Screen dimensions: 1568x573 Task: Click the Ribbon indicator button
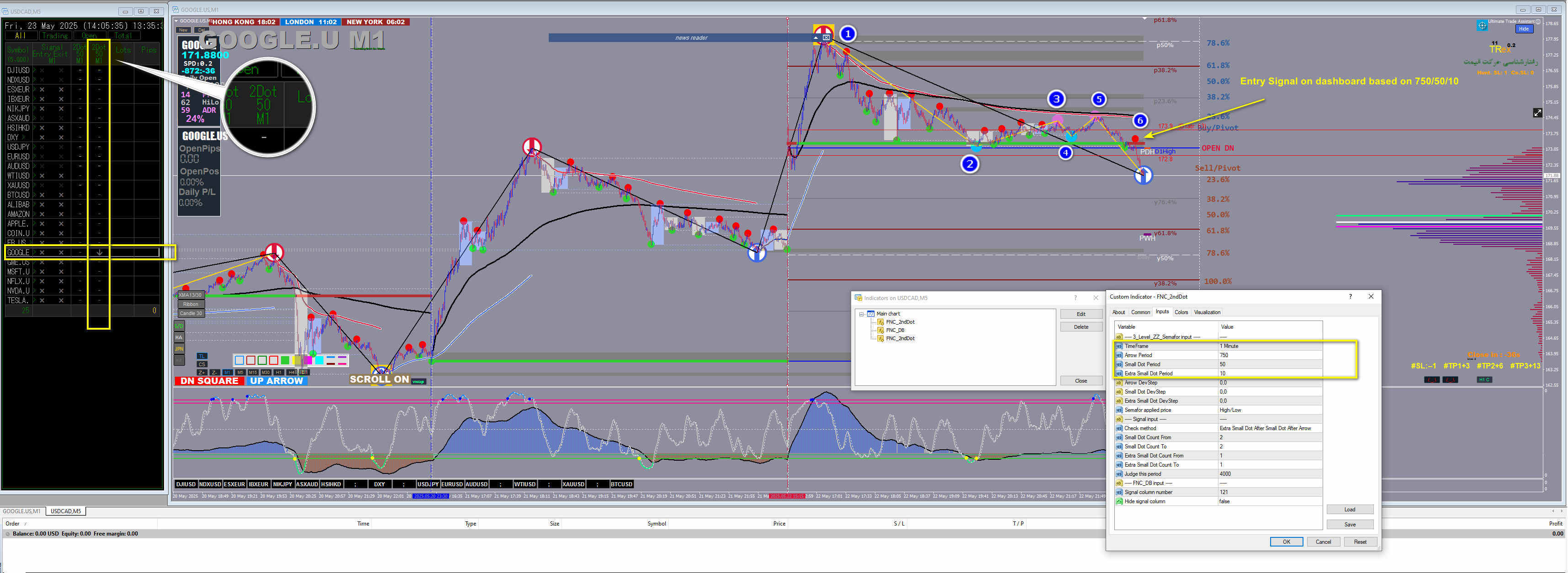click(191, 304)
